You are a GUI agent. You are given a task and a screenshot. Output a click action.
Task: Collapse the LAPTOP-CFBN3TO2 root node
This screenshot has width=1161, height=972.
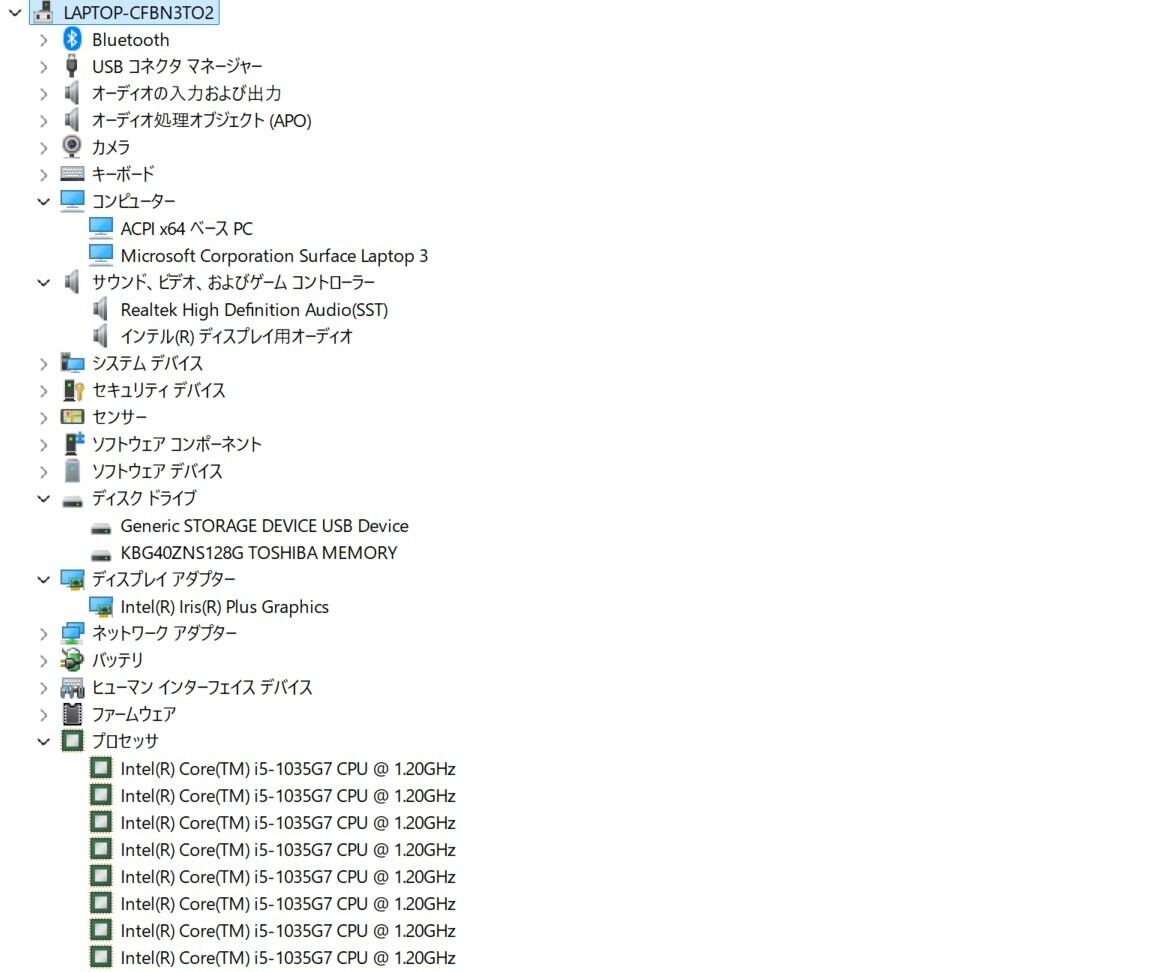click(15, 13)
